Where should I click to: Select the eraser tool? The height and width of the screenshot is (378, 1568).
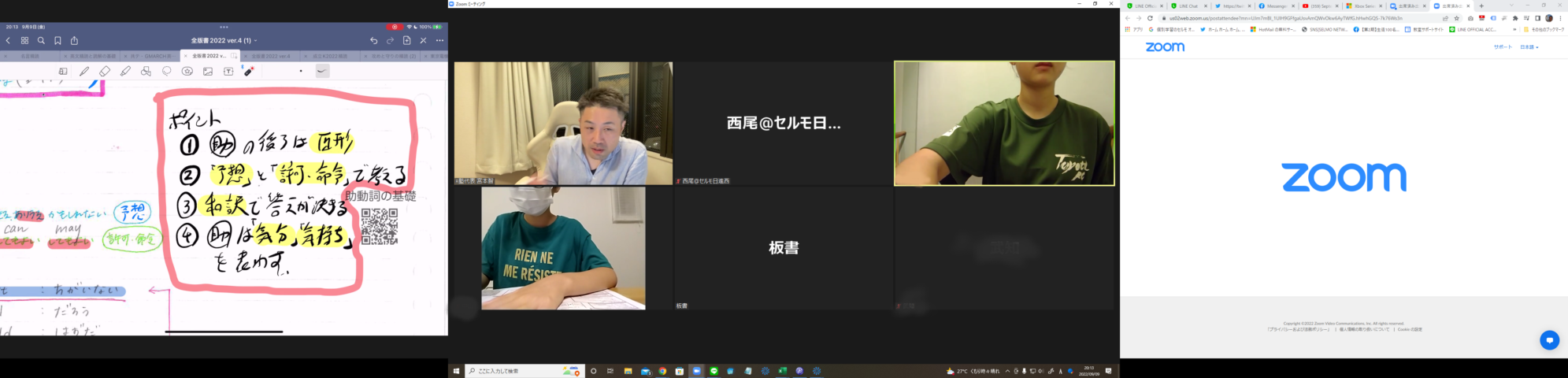105,72
